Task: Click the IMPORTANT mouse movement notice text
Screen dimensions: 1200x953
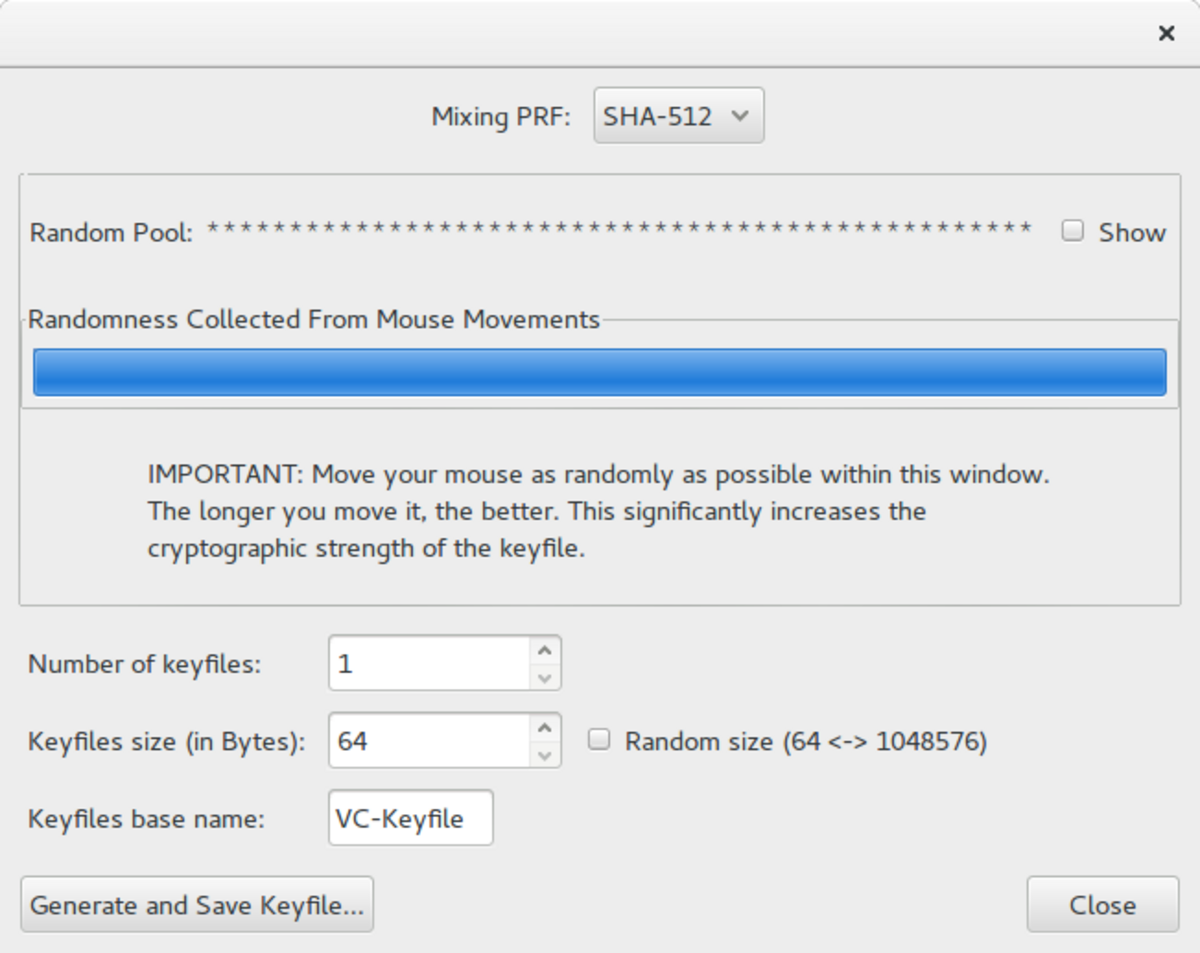Action: point(598,511)
